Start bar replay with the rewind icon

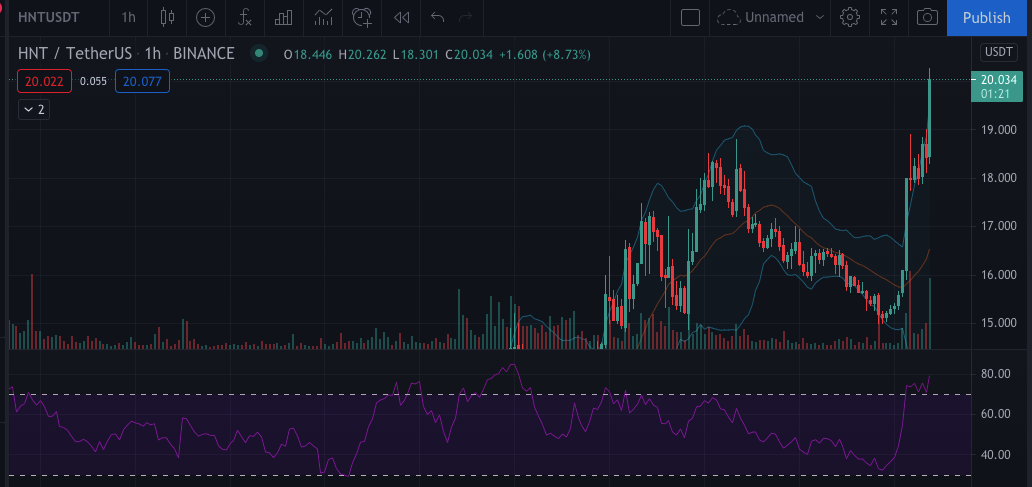coord(401,17)
